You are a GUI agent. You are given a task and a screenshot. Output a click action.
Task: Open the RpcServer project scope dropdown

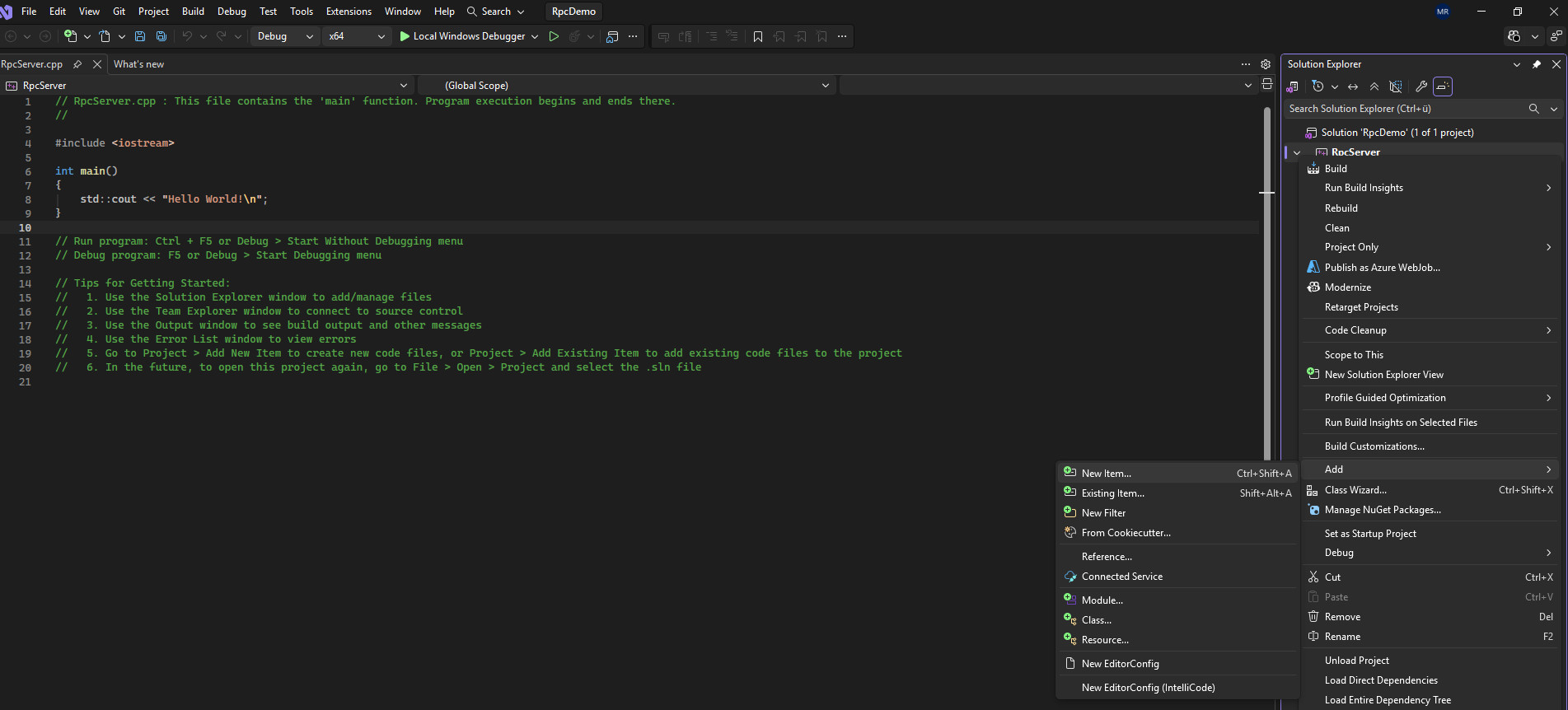coord(206,86)
